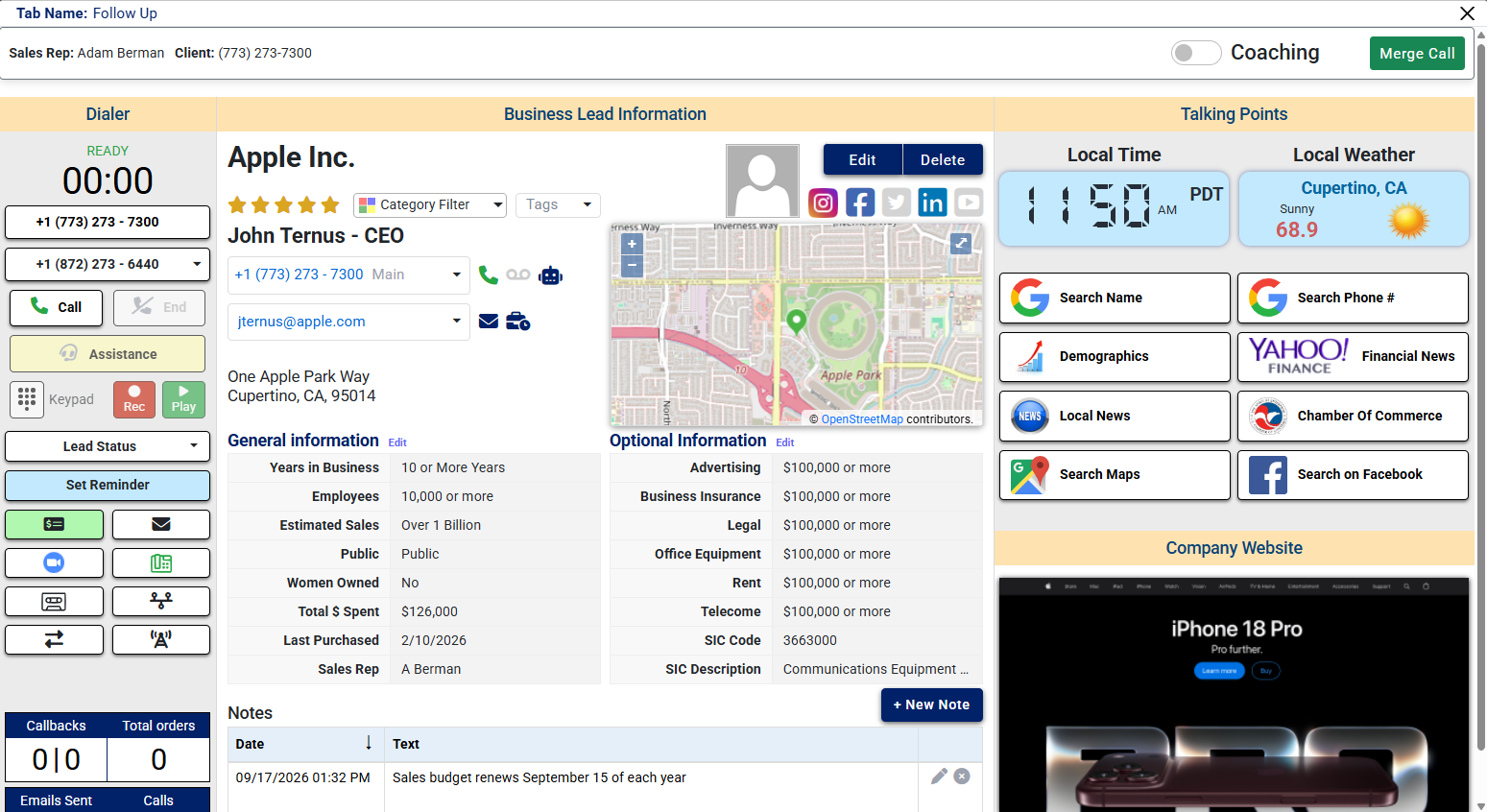
Task: Click the voicemail icon next to phone number
Action: (518, 275)
